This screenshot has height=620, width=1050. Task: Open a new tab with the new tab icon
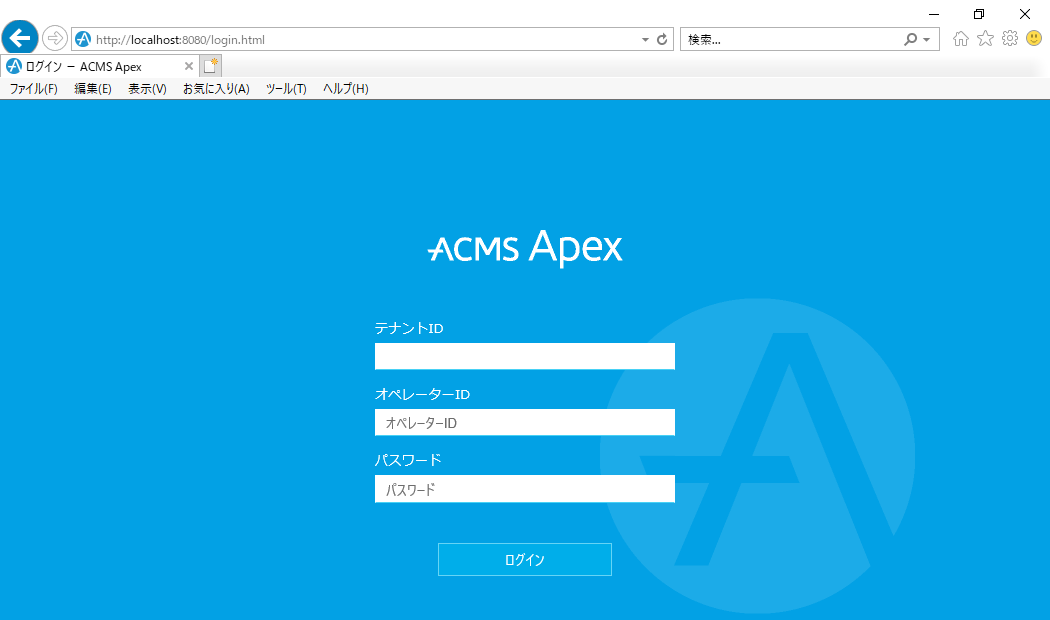click(x=211, y=63)
